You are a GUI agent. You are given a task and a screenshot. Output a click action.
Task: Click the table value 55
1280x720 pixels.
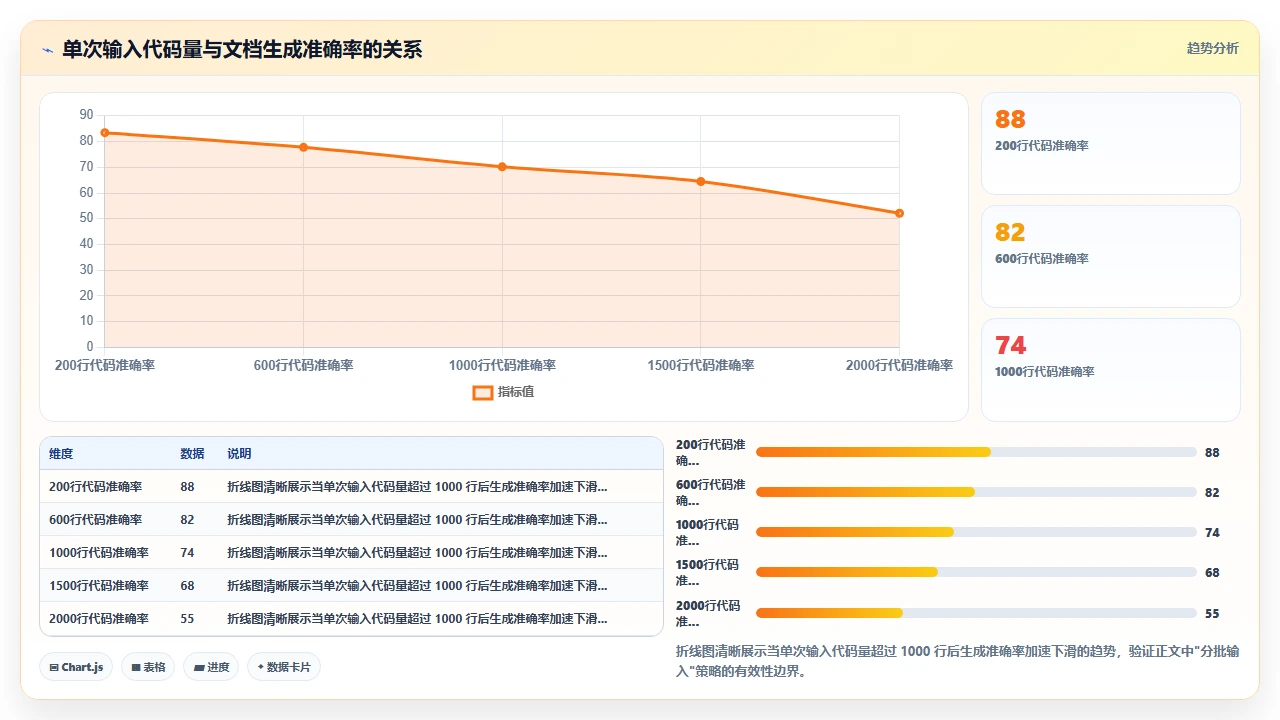pos(187,619)
